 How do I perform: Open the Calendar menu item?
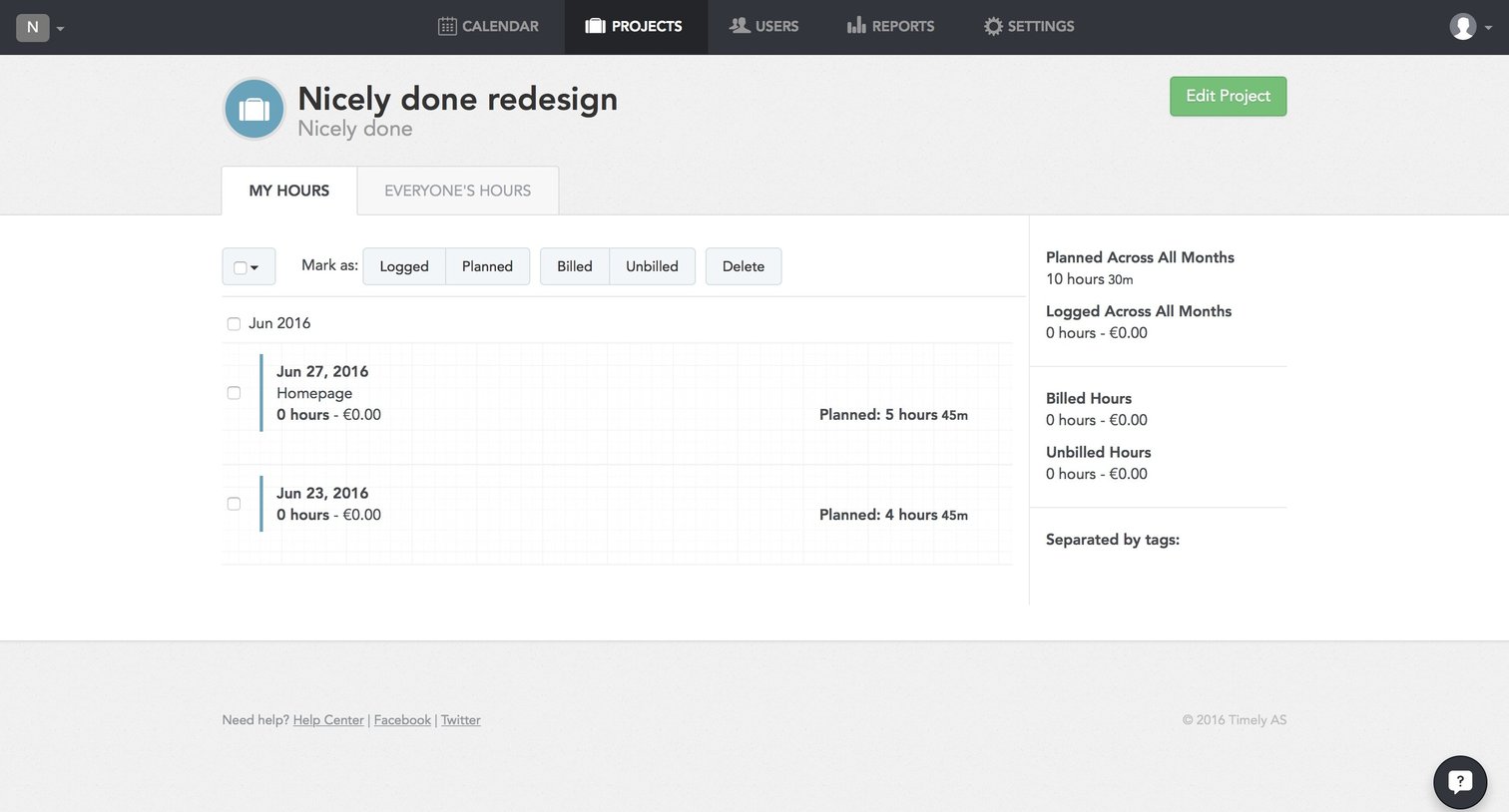pyautogui.click(x=488, y=27)
